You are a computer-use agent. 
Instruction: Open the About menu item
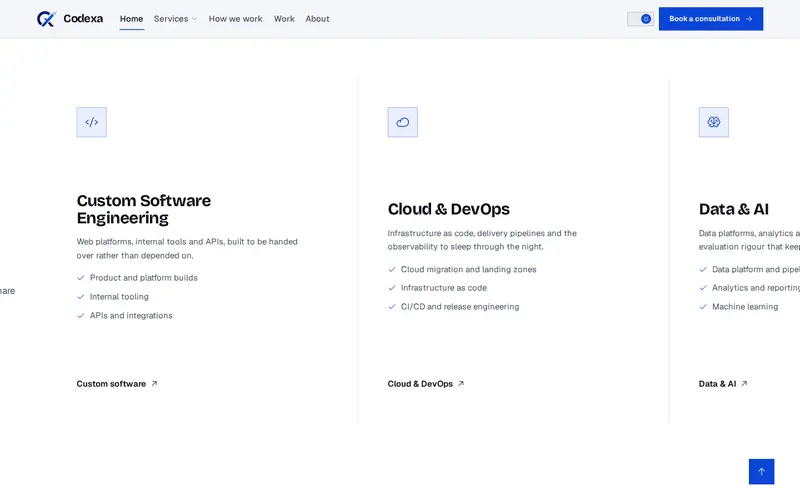pyautogui.click(x=317, y=19)
